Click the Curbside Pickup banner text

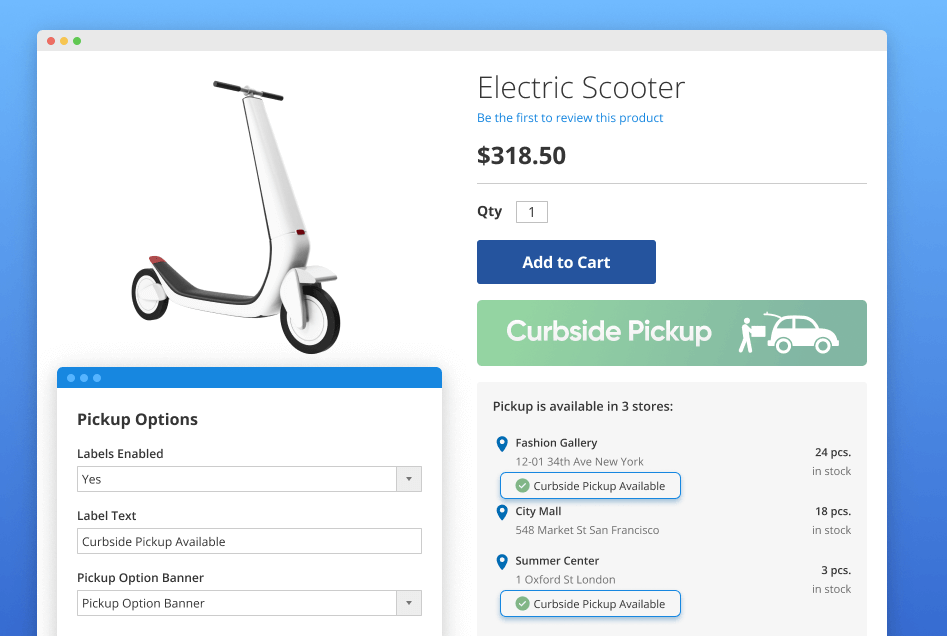(x=609, y=332)
